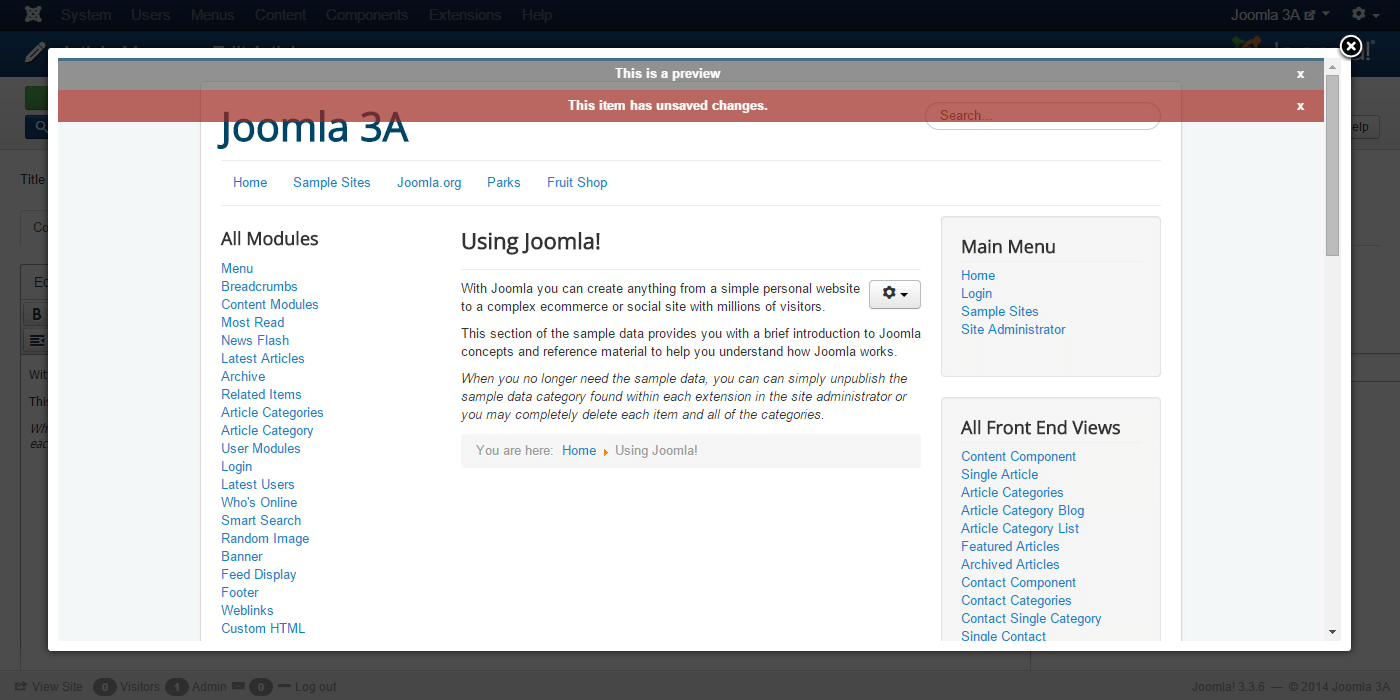Open the Fruit Shop navigation item
Viewport: 1400px width, 700px height.
(x=577, y=183)
